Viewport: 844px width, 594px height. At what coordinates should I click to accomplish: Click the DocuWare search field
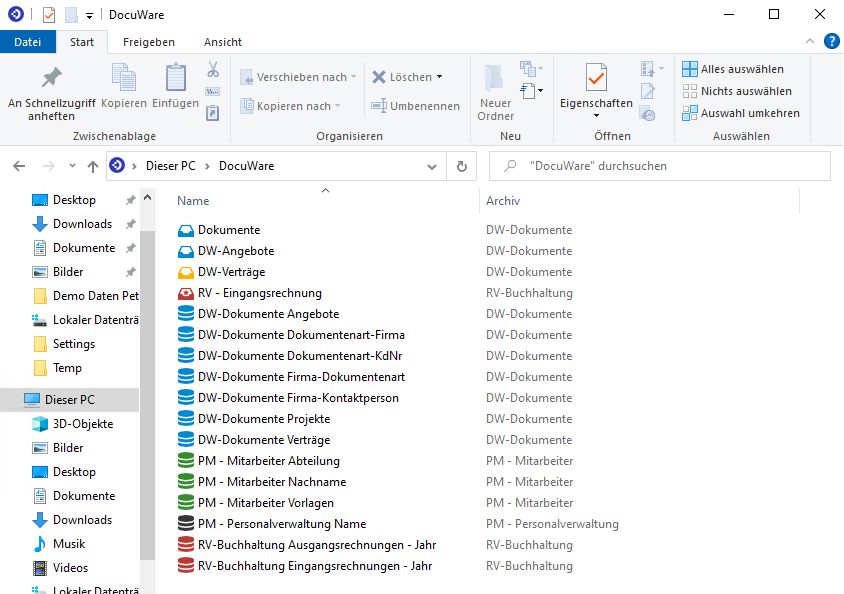660,166
